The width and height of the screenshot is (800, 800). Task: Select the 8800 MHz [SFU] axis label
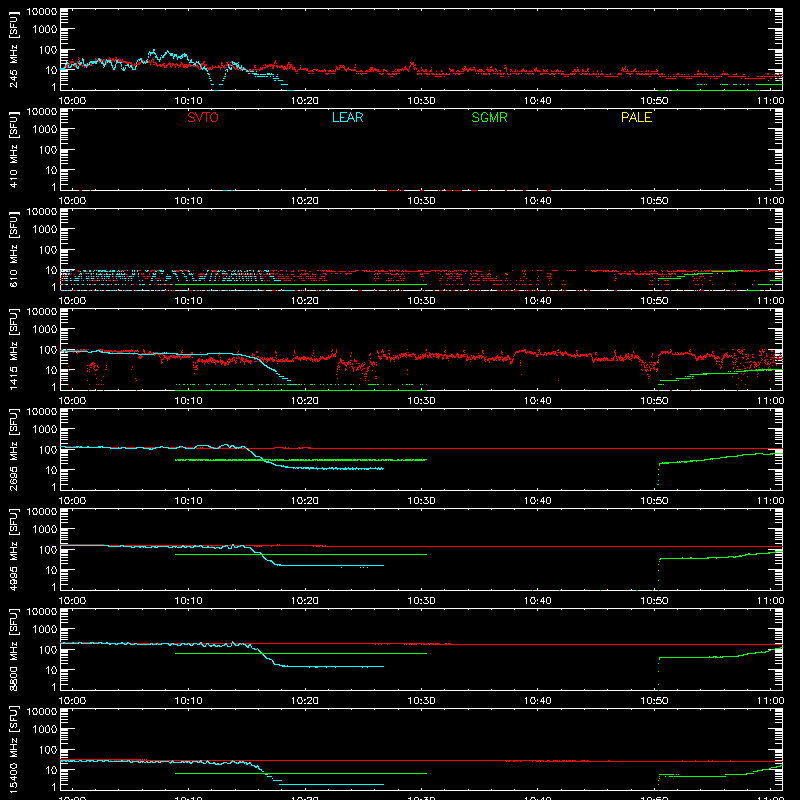pyautogui.click(x=14, y=650)
